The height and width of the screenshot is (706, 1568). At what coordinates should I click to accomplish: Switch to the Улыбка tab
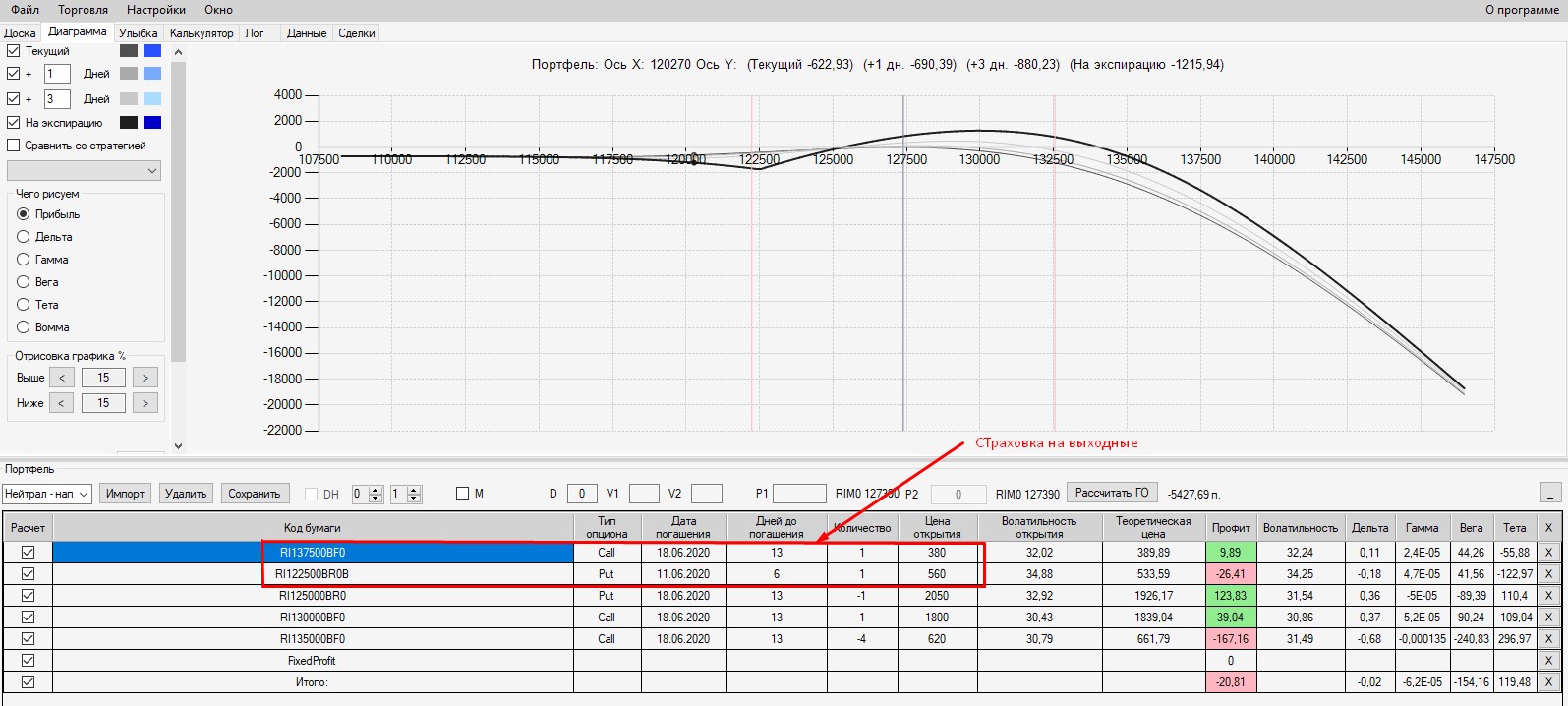[x=138, y=33]
